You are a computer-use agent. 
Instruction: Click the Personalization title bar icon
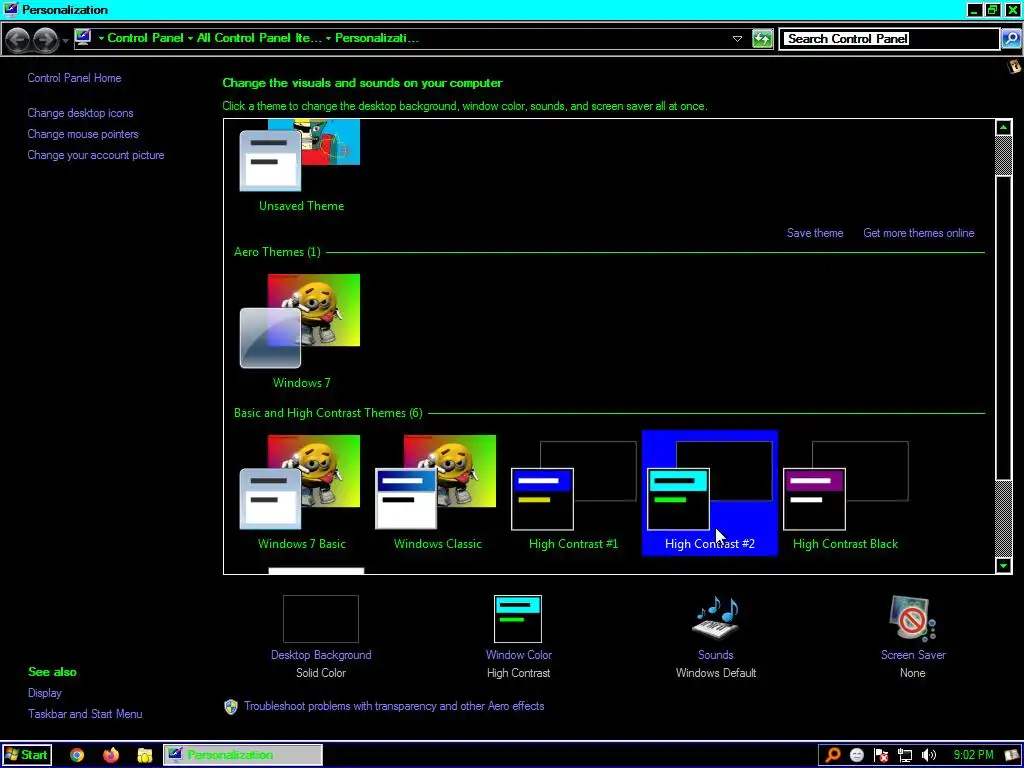click(x=10, y=9)
